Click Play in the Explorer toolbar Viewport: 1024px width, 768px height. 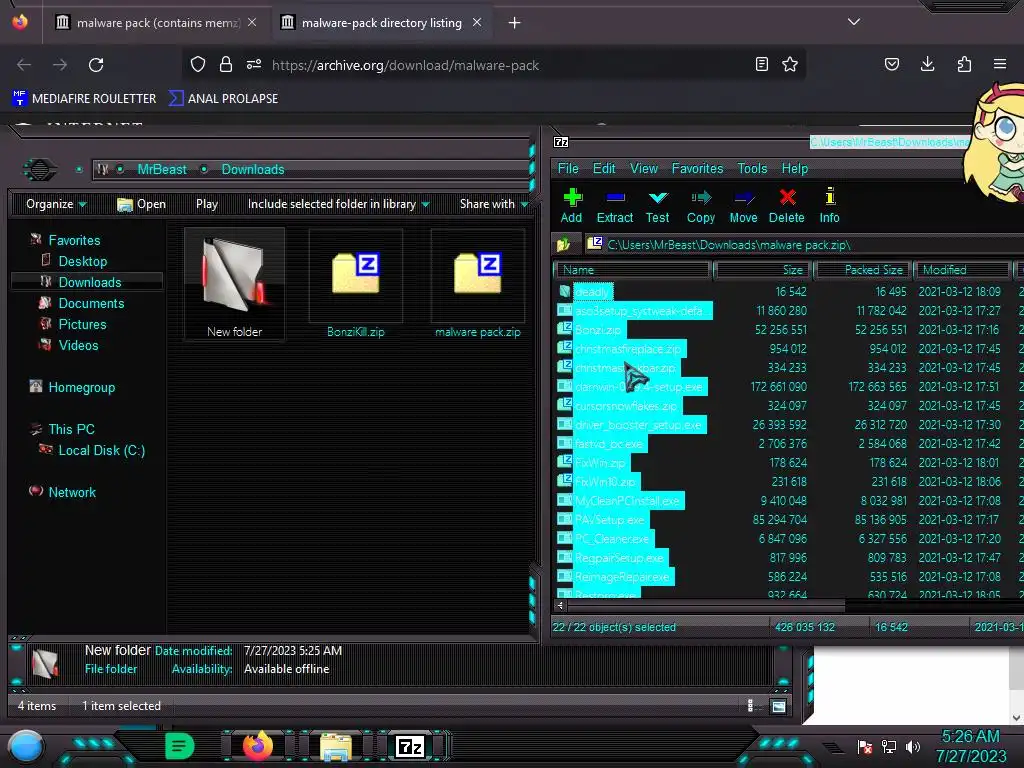(207, 204)
